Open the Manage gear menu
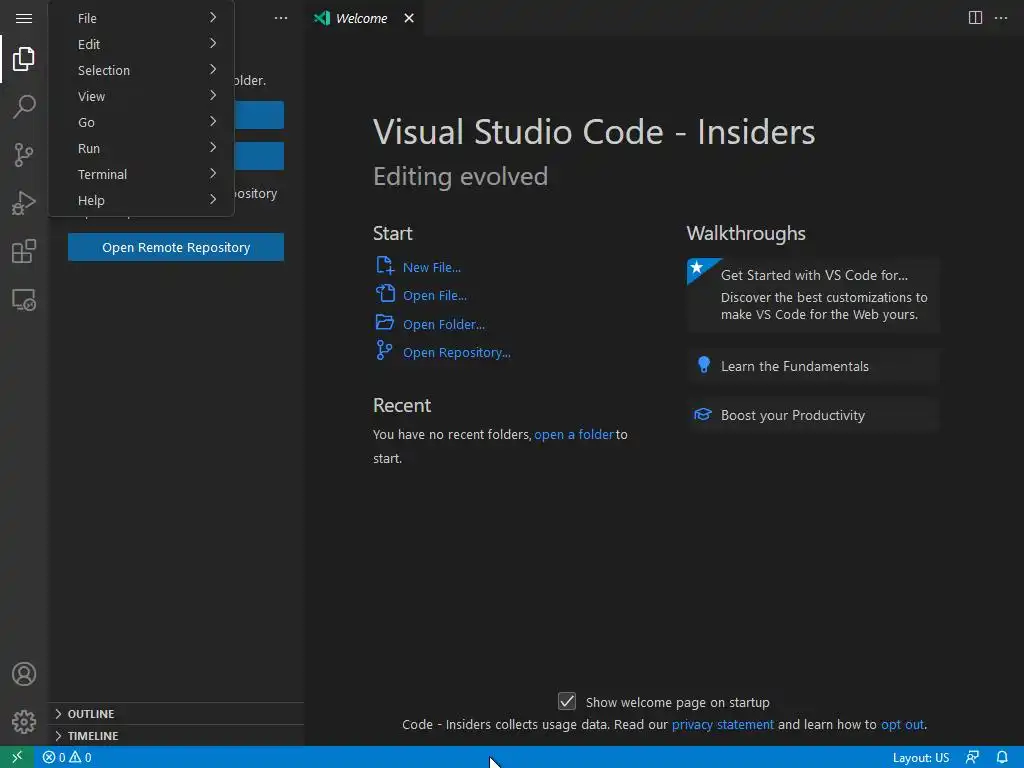 [24, 722]
